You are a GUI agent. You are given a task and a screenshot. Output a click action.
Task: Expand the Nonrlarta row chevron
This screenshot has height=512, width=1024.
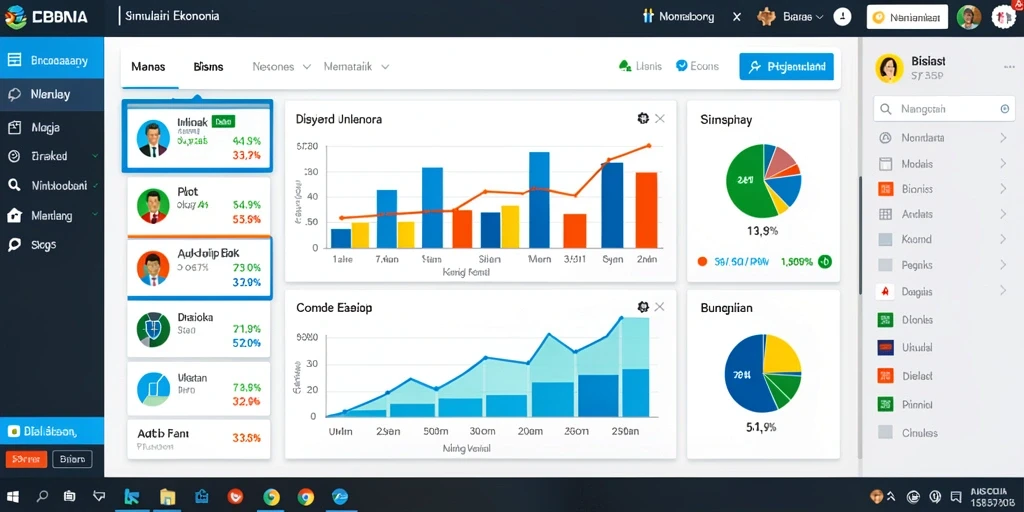(x=1003, y=138)
